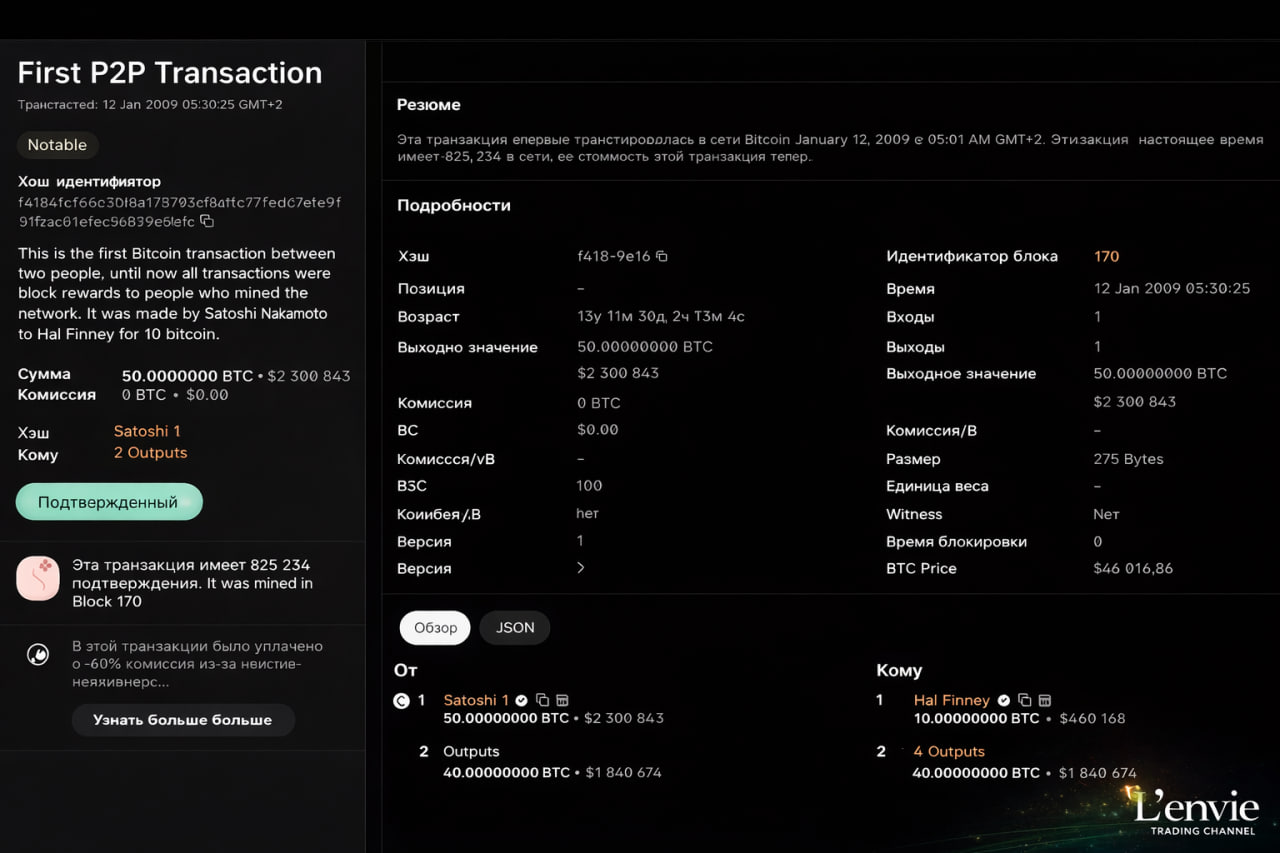Viewport: 1280px width, 853px height.
Task: Click the Notable tag badge
Action: coord(57,145)
